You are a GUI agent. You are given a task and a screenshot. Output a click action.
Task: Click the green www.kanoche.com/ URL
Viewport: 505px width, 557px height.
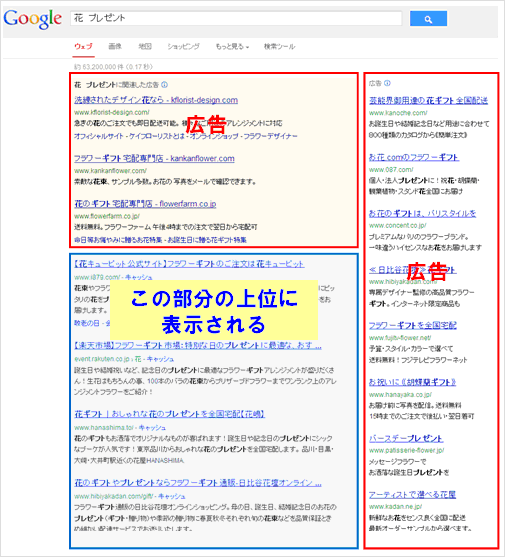coord(398,113)
